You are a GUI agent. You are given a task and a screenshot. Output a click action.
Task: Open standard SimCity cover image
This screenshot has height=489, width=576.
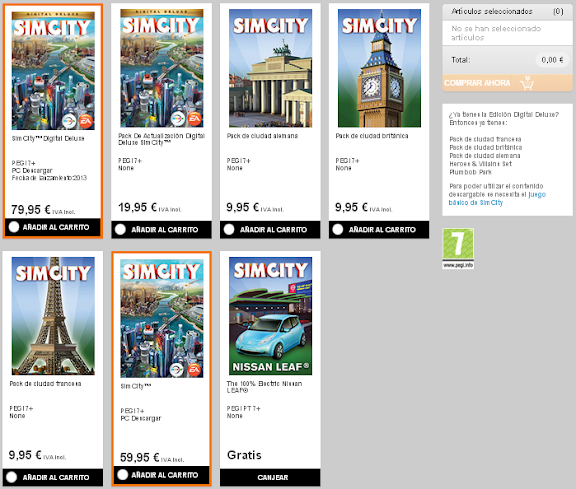162,318
